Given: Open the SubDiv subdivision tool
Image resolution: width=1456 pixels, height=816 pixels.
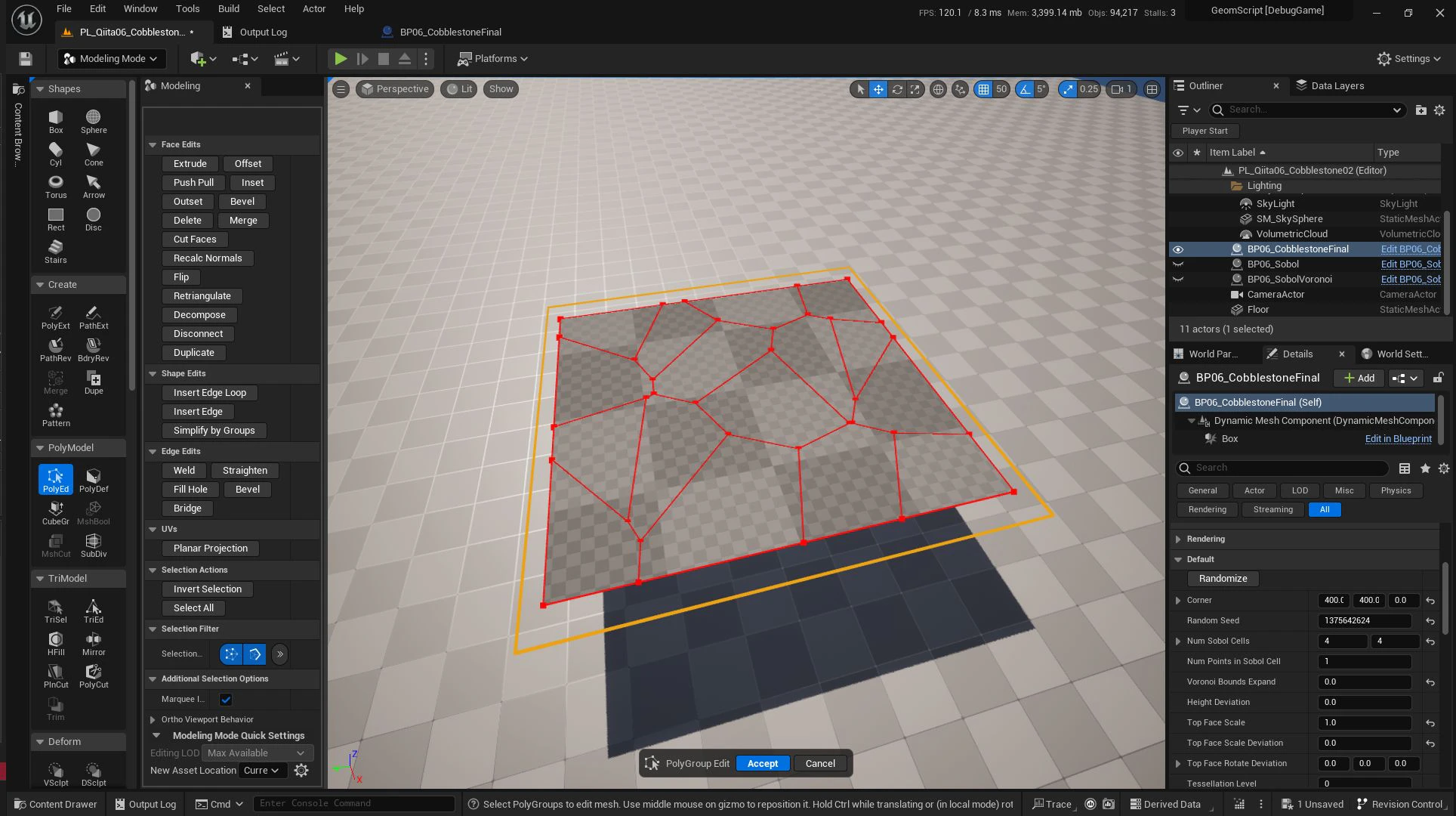Looking at the screenshot, I should coord(94,545).
